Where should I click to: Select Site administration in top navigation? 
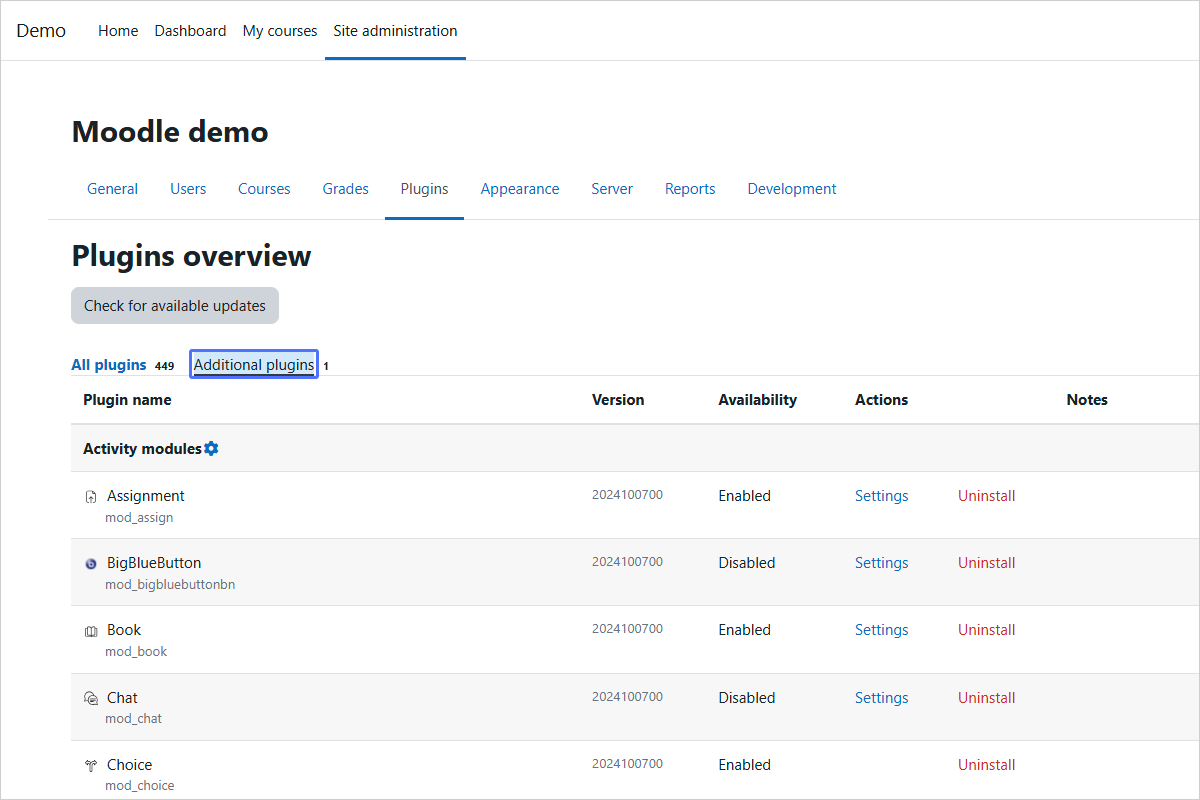395,31
